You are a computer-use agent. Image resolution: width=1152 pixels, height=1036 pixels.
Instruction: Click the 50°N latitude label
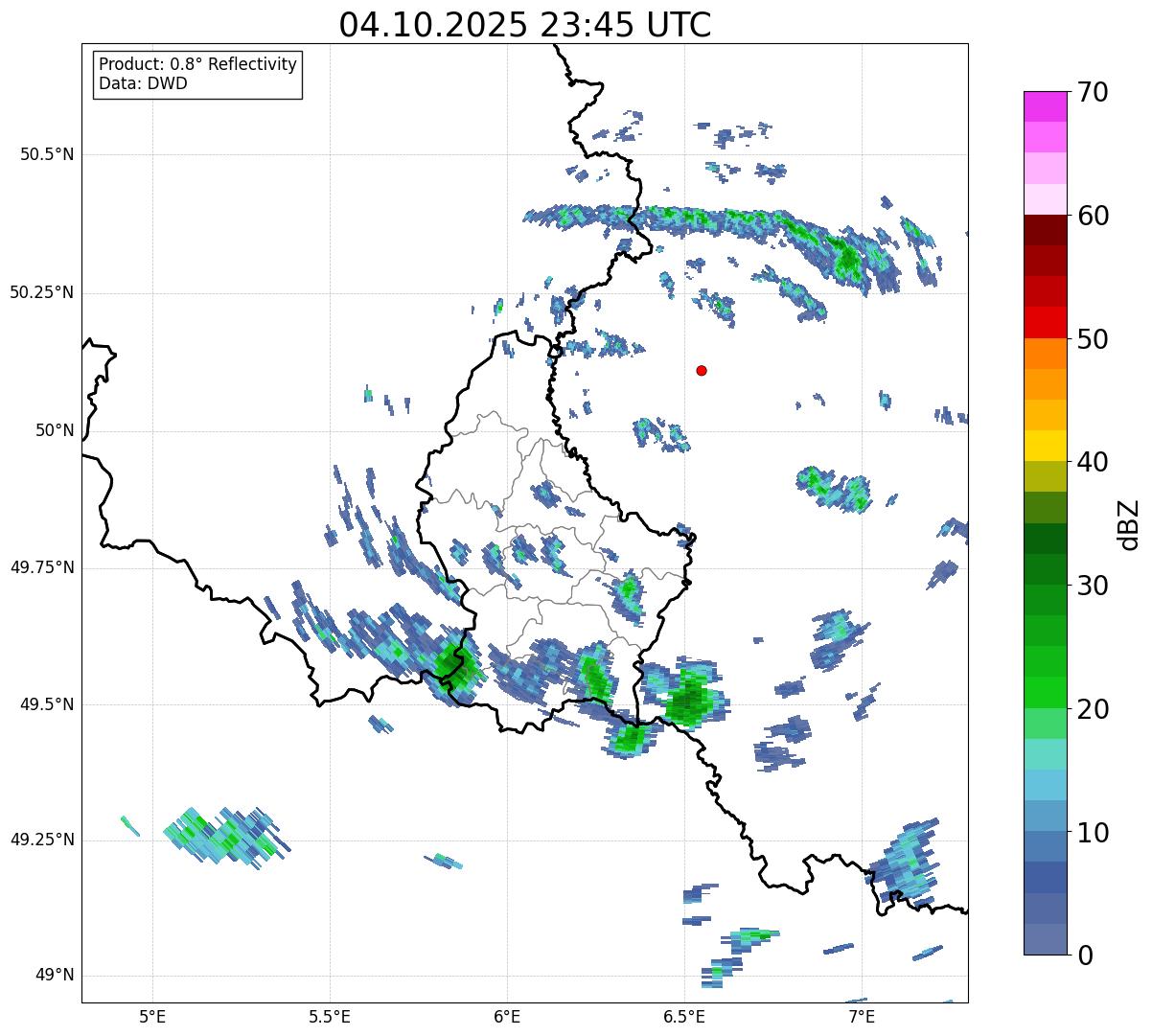click(x=55, y=430)
